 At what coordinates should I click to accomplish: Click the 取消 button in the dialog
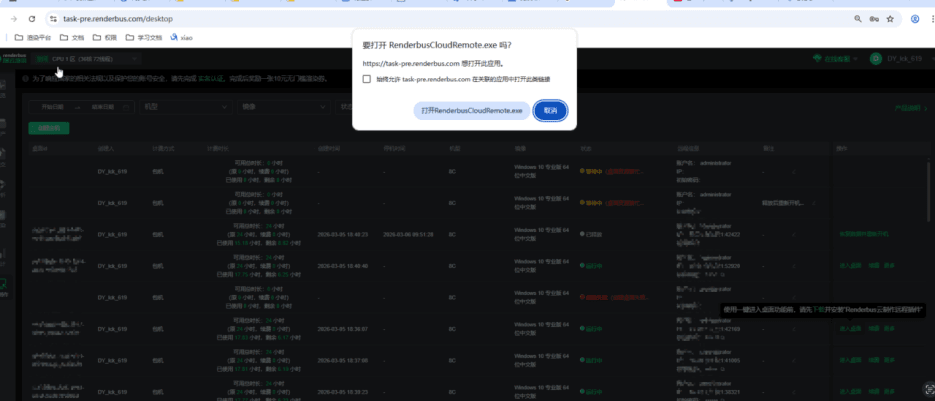click(551, 110)
